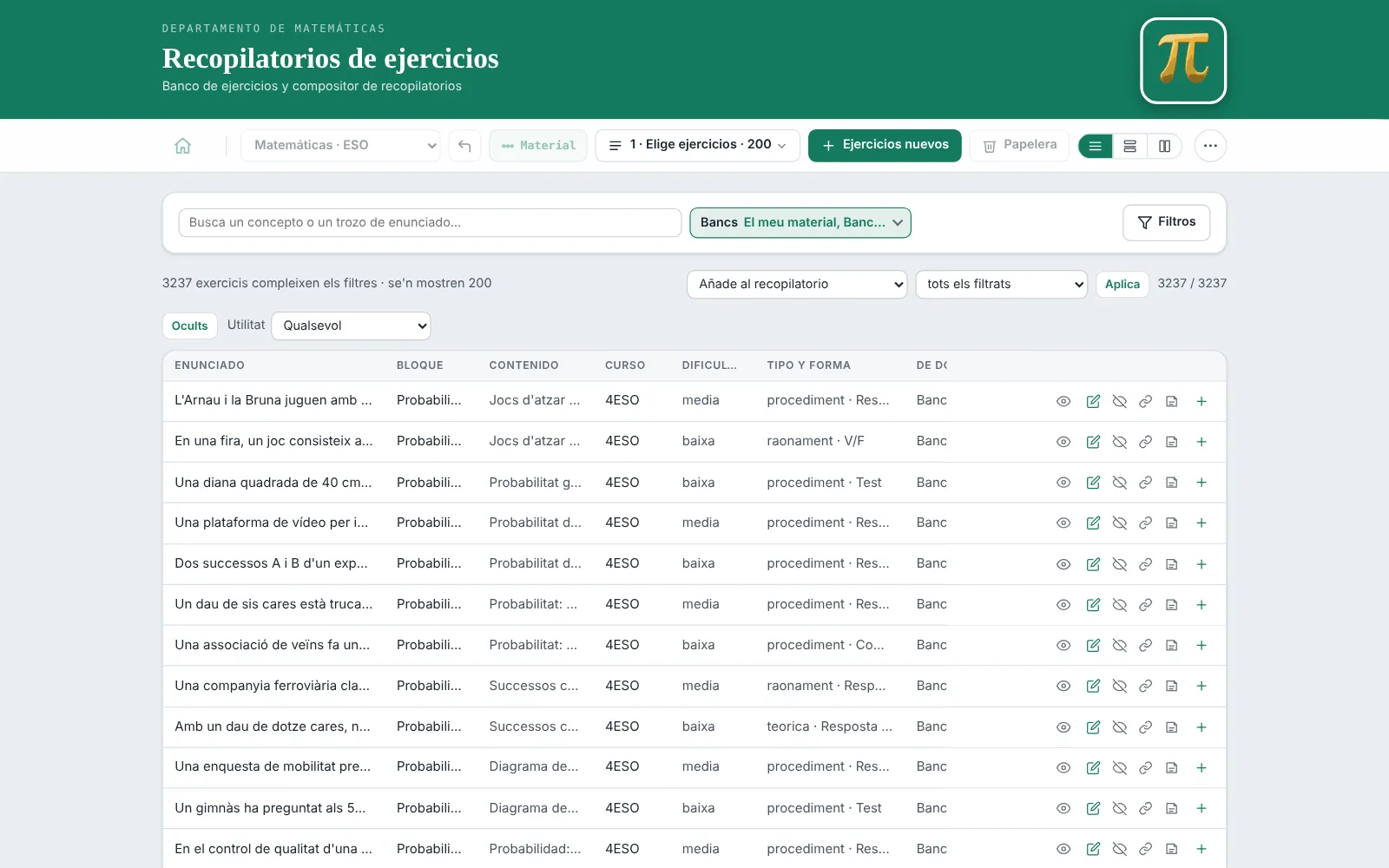This screenshot has width=1389, height=868.
Task: Edit the "L'Arnau i la Bruna" exercise
Action: pos(1093,401)
